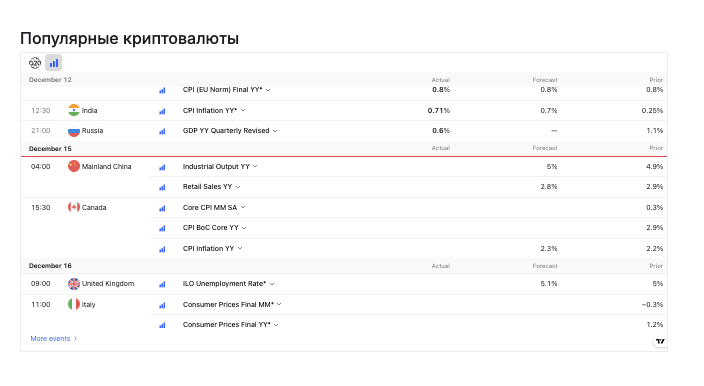Screen dimensions: 704x386
Task: Click the 04:00 time for Mainland China
Action: coord(40,167)
